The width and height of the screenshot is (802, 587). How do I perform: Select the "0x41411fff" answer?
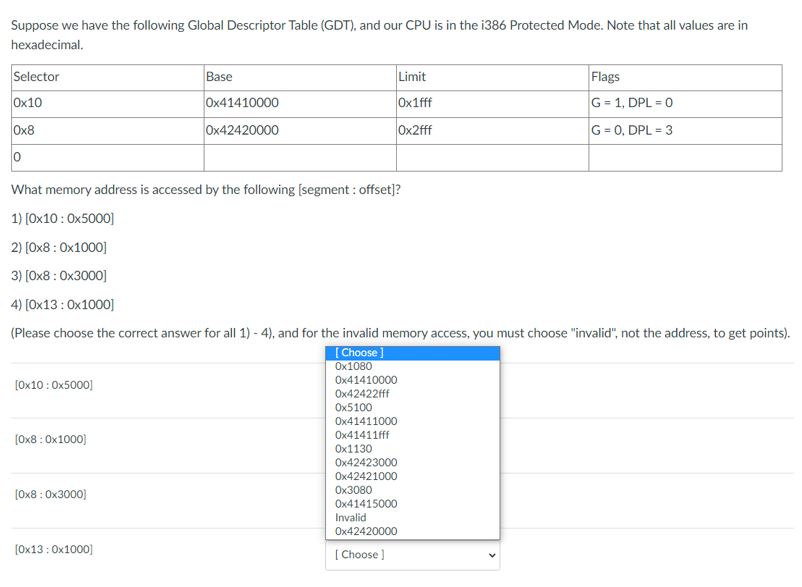pyautogui.click(x=366, y=435)
